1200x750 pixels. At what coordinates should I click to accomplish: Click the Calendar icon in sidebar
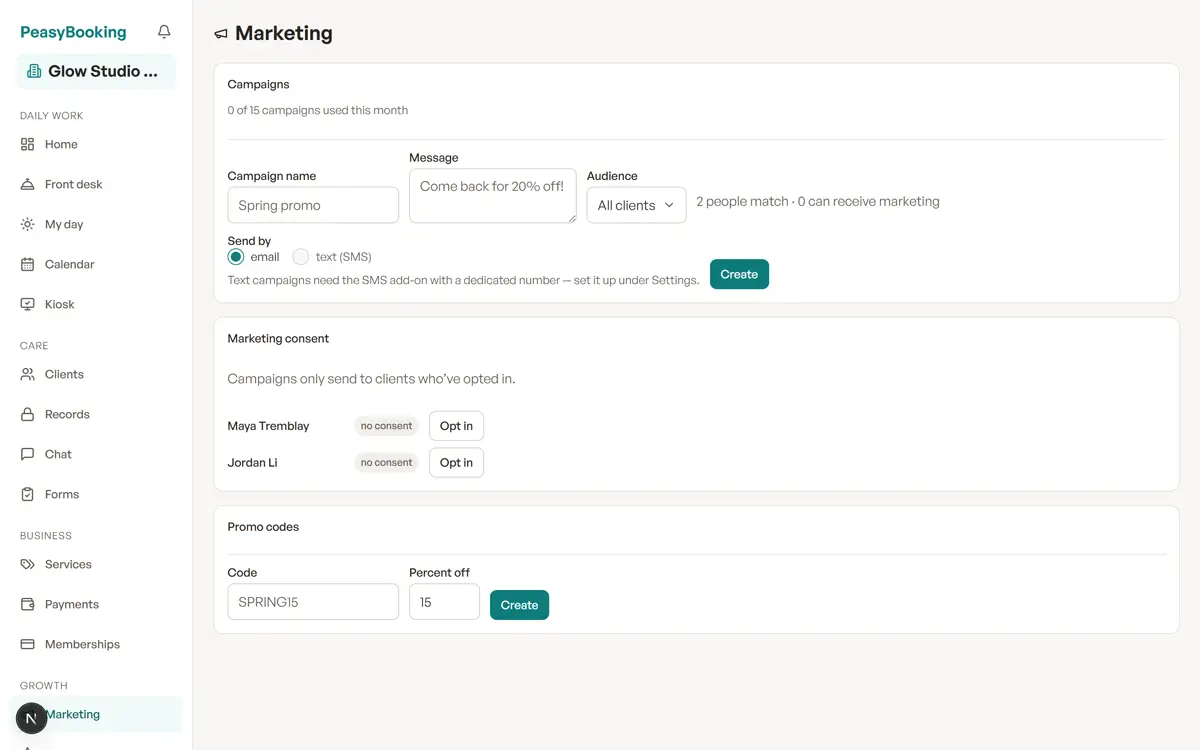click(x=28, y=264)
